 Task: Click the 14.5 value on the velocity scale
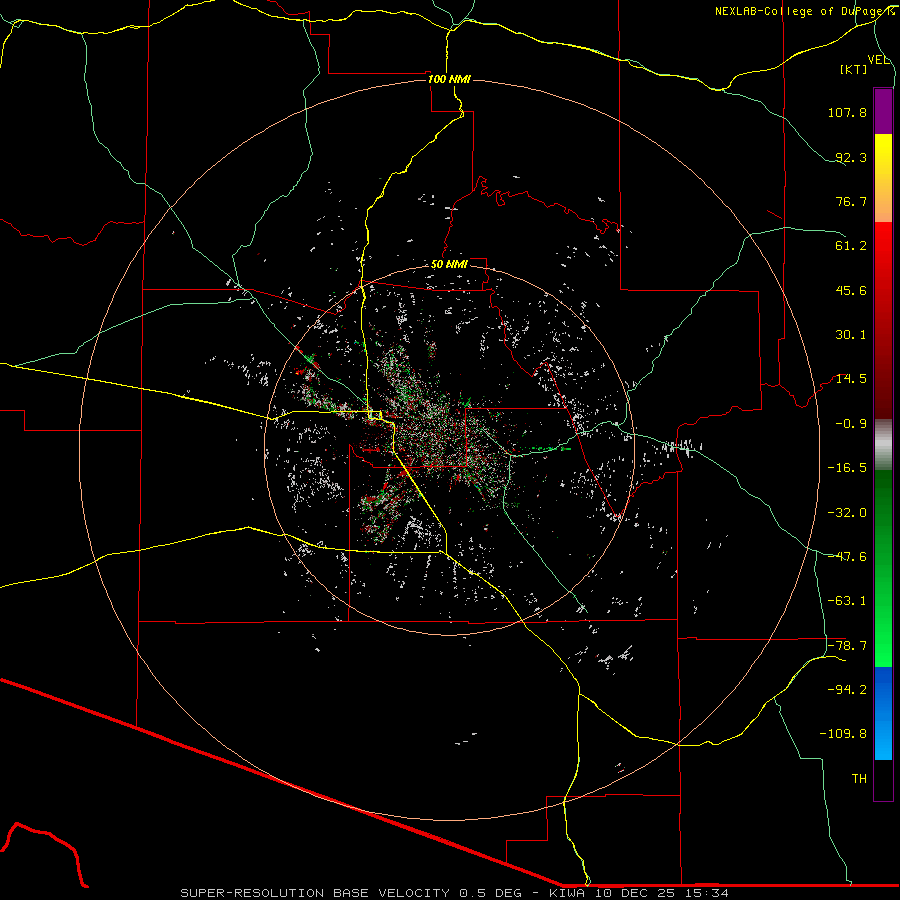click(x=850, y=379)
